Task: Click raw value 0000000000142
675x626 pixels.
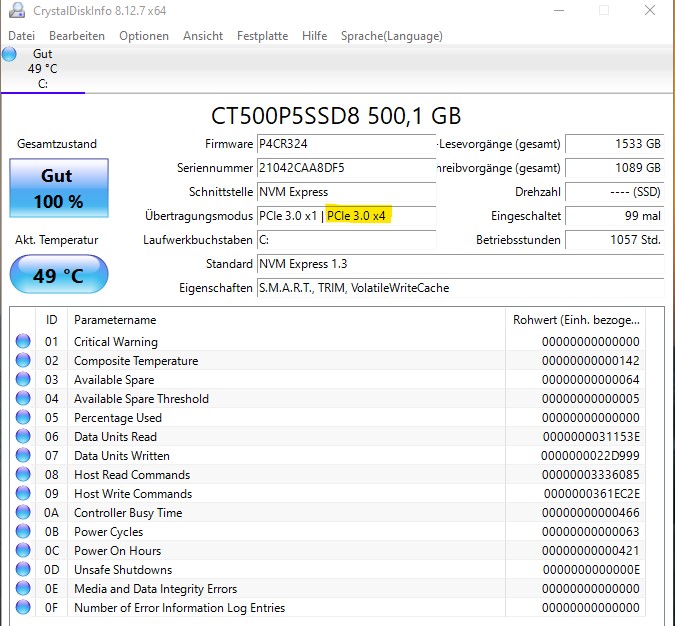Action: [591, 361]
